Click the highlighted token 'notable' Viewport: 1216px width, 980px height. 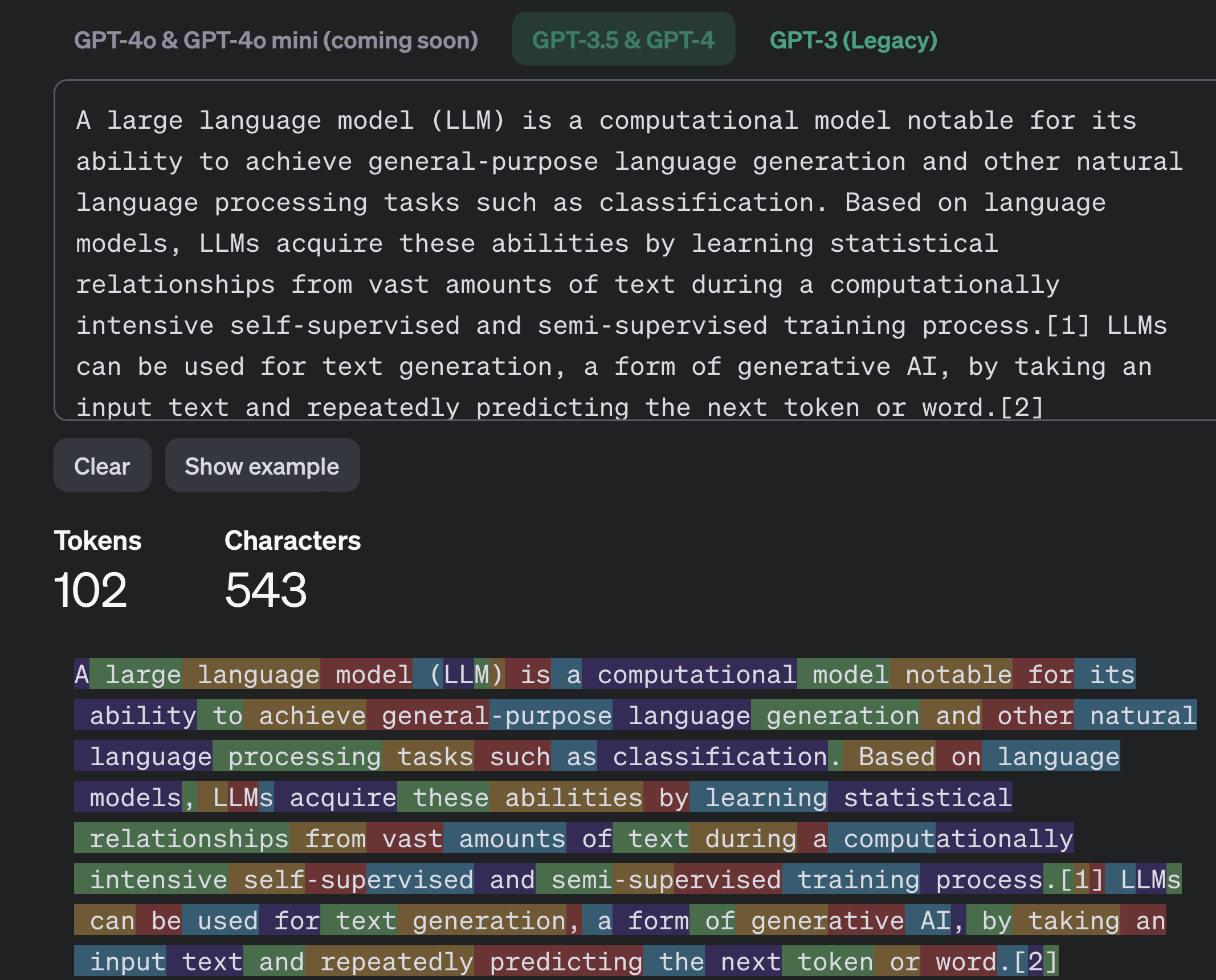[x=951, y=675]
